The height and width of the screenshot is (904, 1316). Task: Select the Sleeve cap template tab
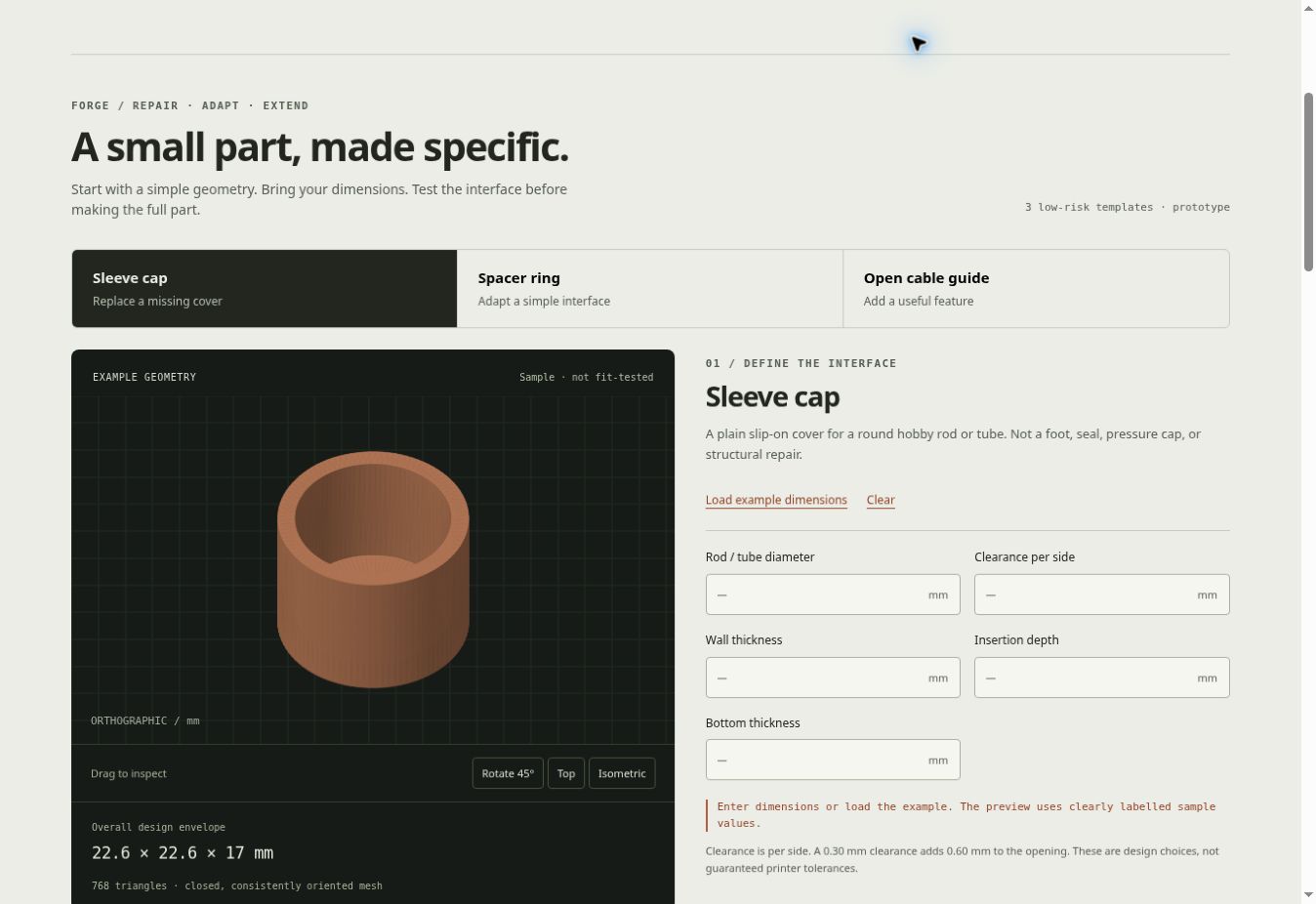(265, 288)
